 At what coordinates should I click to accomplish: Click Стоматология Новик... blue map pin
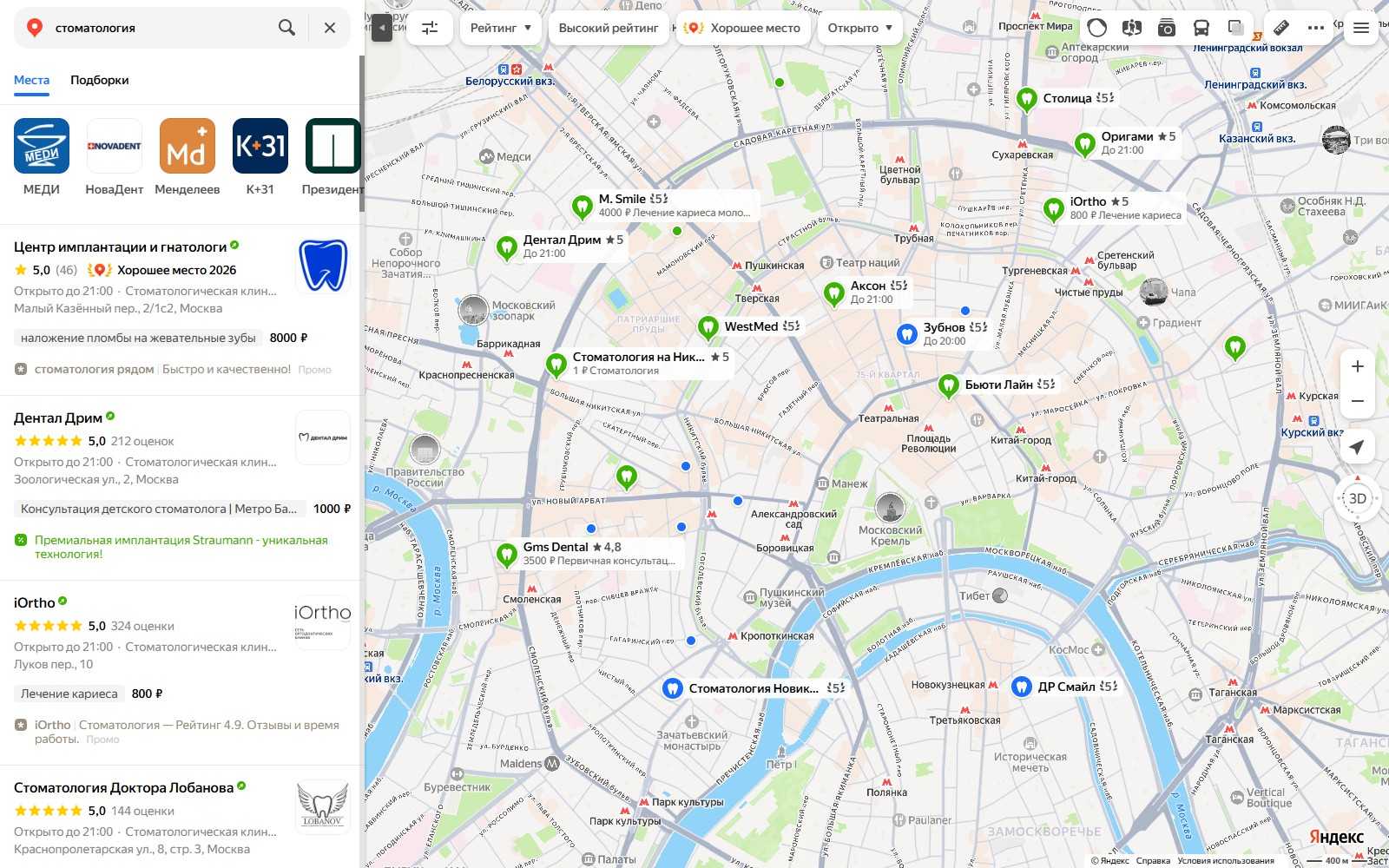pos(672,688)
